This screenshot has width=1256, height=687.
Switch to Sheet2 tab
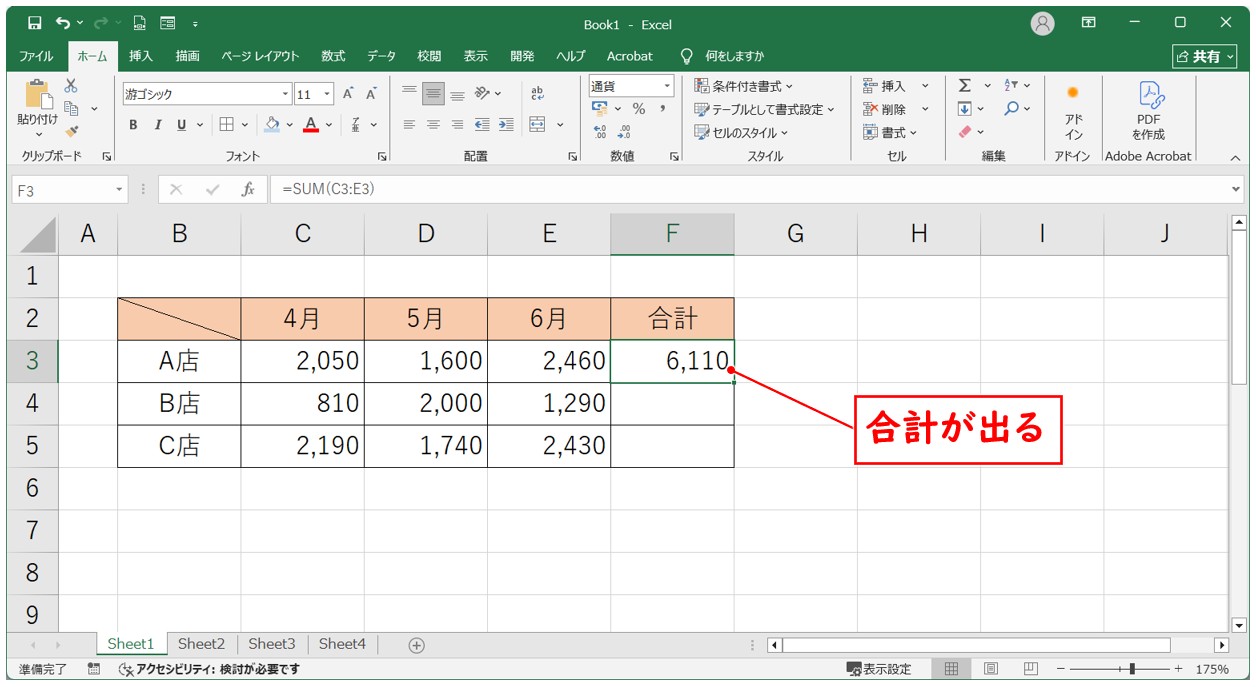click(201, 645)
